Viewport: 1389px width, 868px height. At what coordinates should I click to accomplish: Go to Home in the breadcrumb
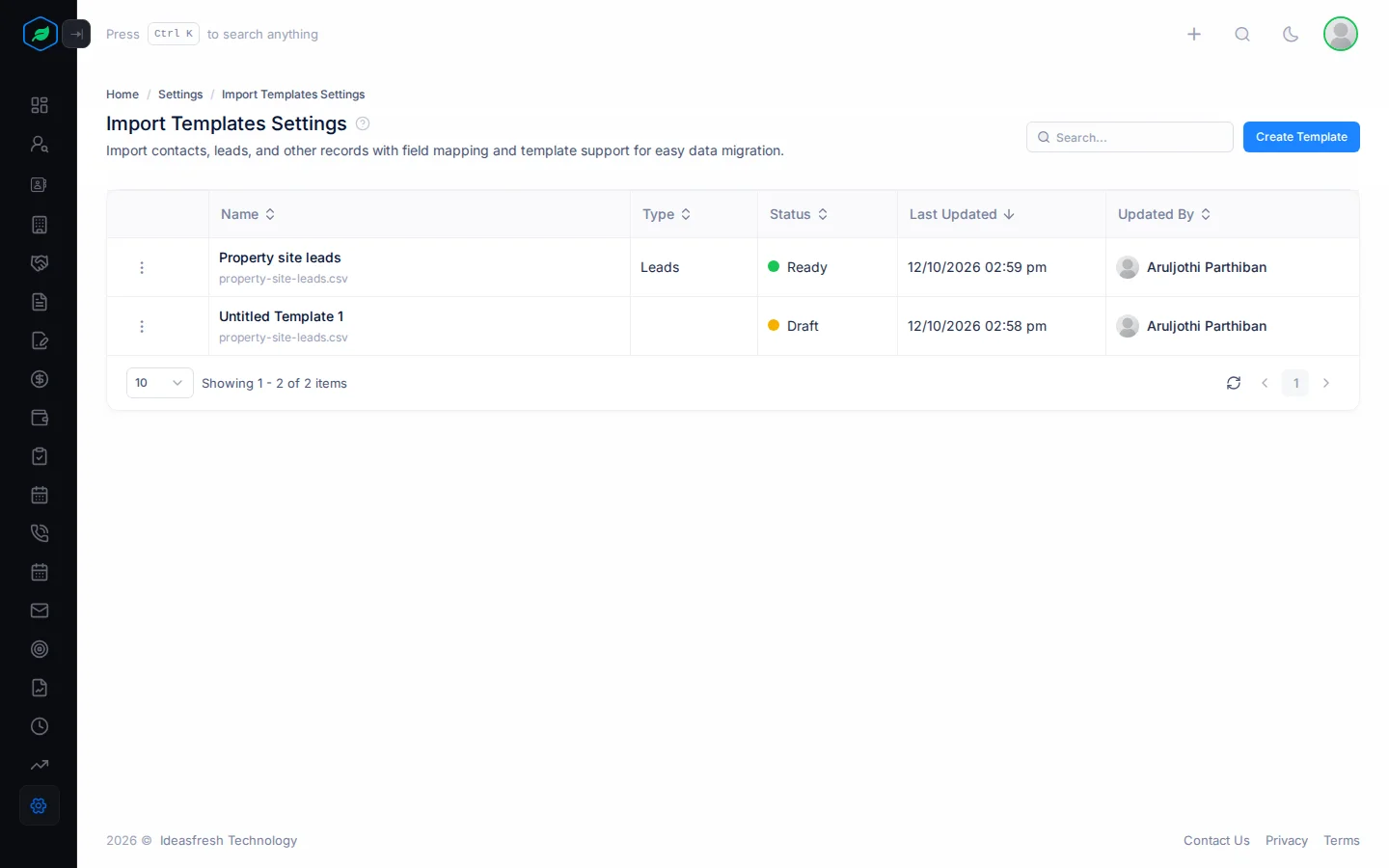pos(123,95)
